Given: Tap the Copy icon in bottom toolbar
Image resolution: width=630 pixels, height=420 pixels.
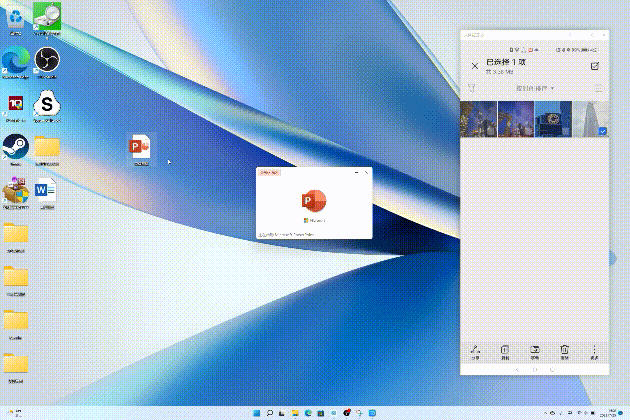Looking at the screenshot, I should [x=505, y=350].
